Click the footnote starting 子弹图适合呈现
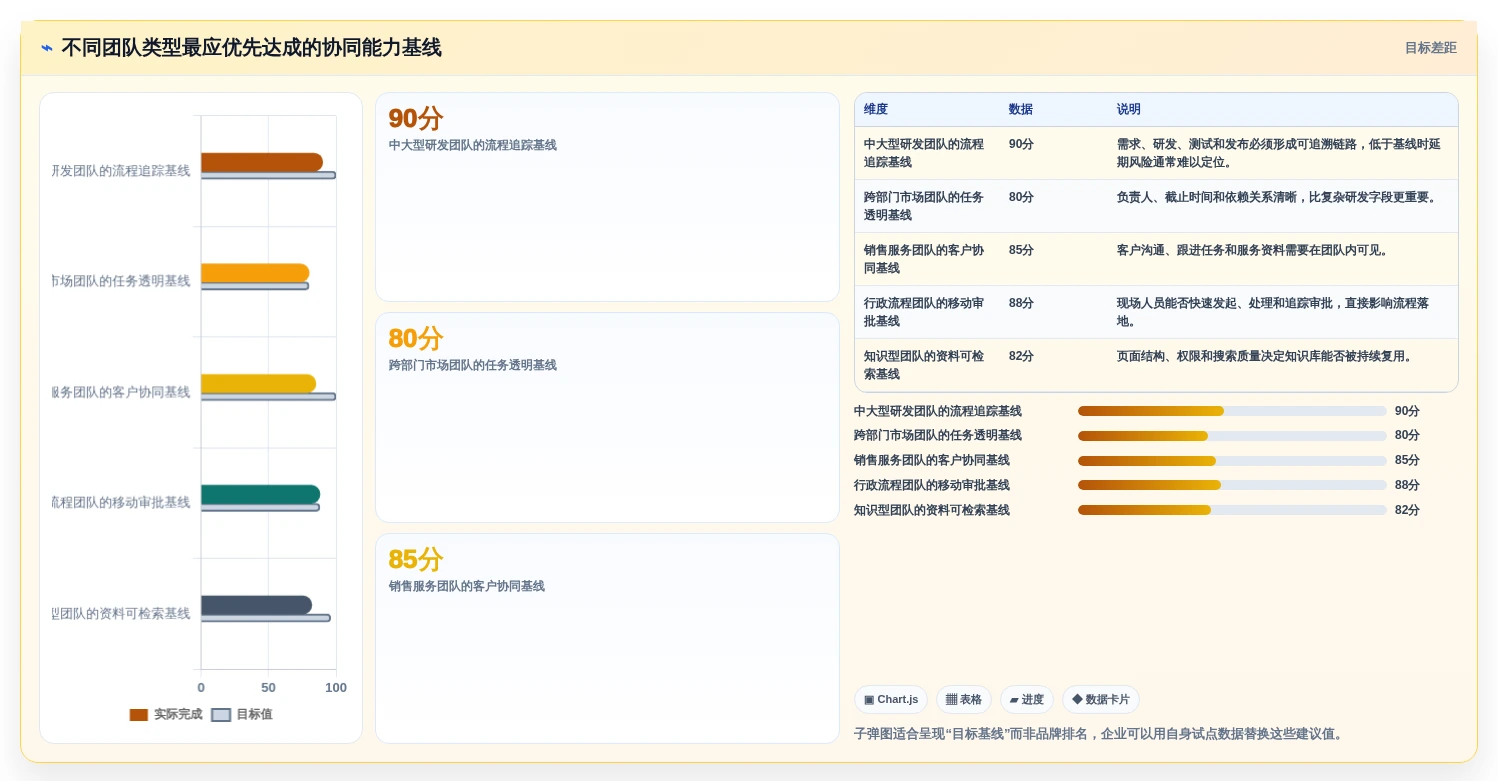This screenshot has width=1498, height=781. tap(1101, 734)
